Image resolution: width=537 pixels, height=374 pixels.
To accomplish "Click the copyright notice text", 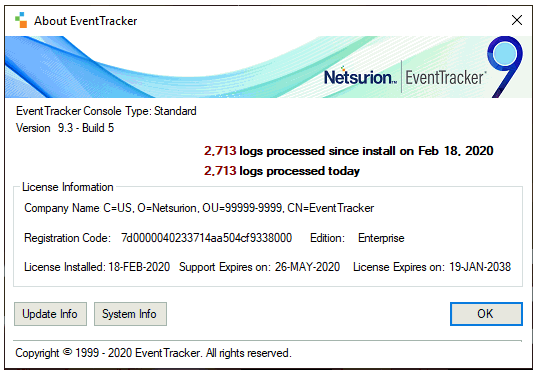I will [x=153, y=353].
